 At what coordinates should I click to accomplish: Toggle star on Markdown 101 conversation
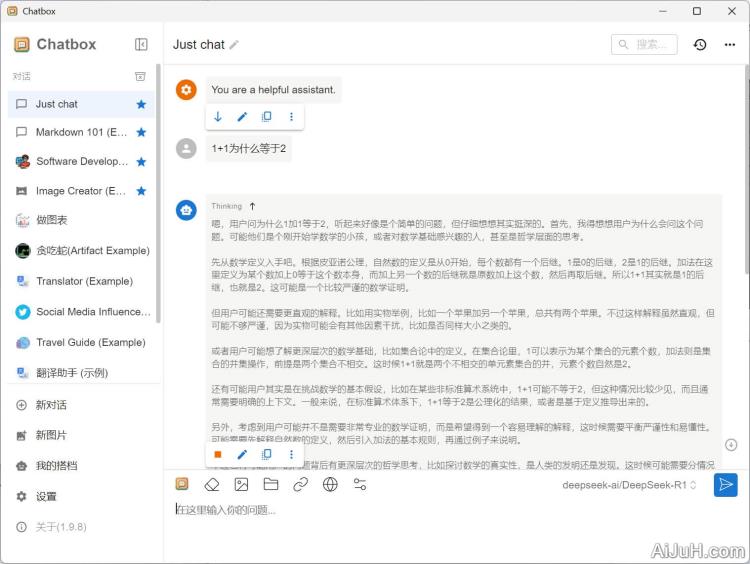click(x=141, y=132)
